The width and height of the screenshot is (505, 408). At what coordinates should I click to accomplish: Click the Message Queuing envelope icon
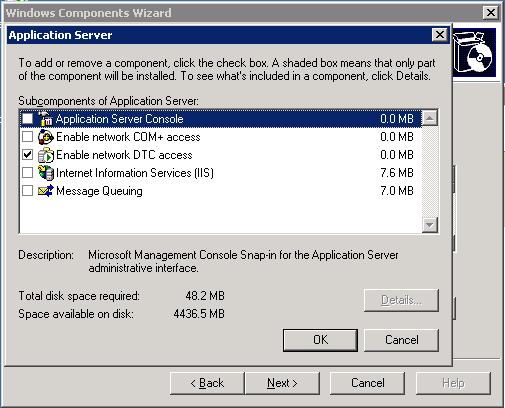click(45, 191)
